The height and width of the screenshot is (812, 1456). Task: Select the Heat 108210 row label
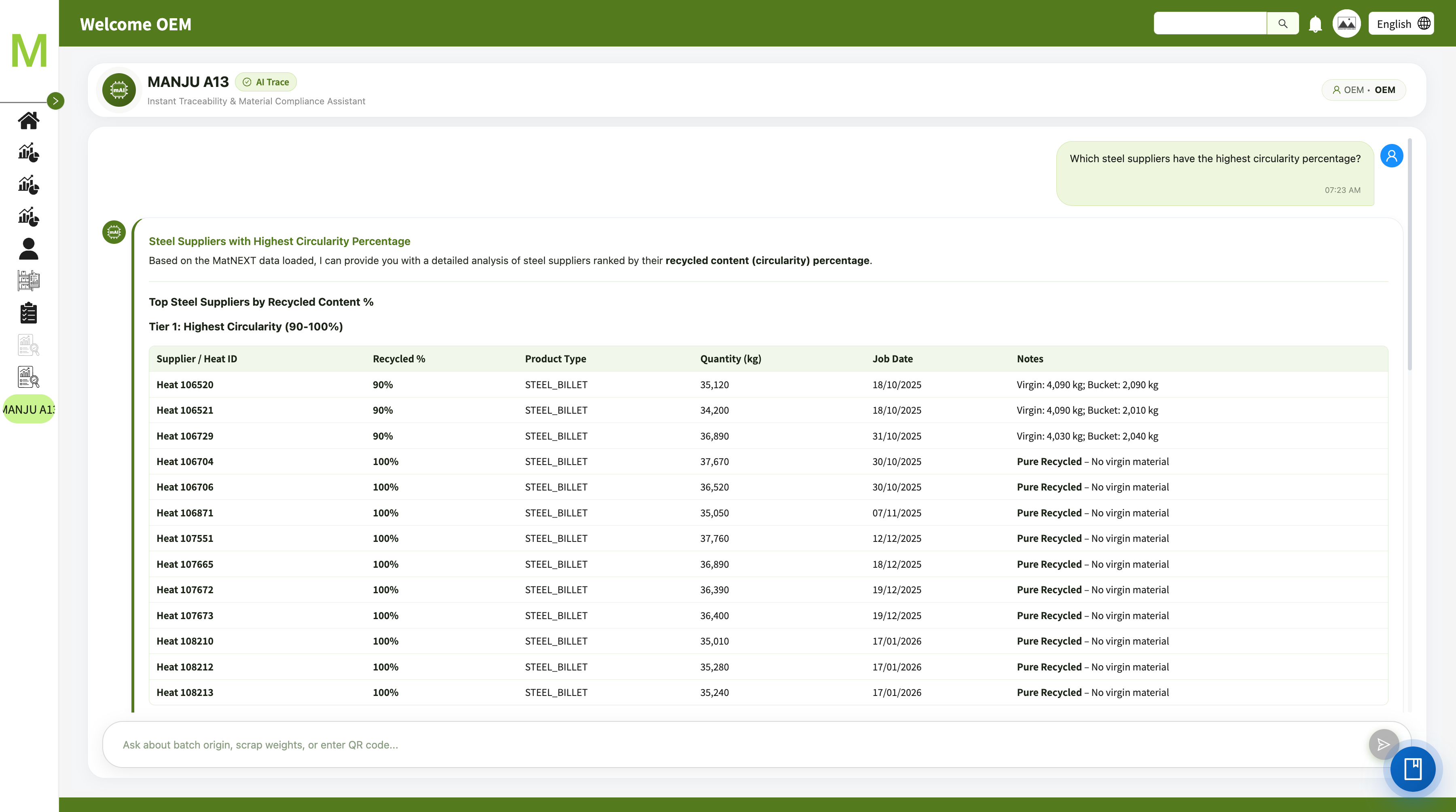click(185, 641)
